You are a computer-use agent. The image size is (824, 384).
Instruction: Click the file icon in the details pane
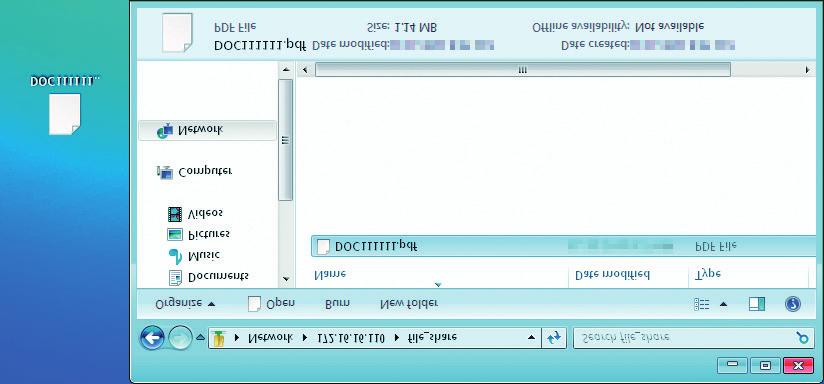(177, 33)
